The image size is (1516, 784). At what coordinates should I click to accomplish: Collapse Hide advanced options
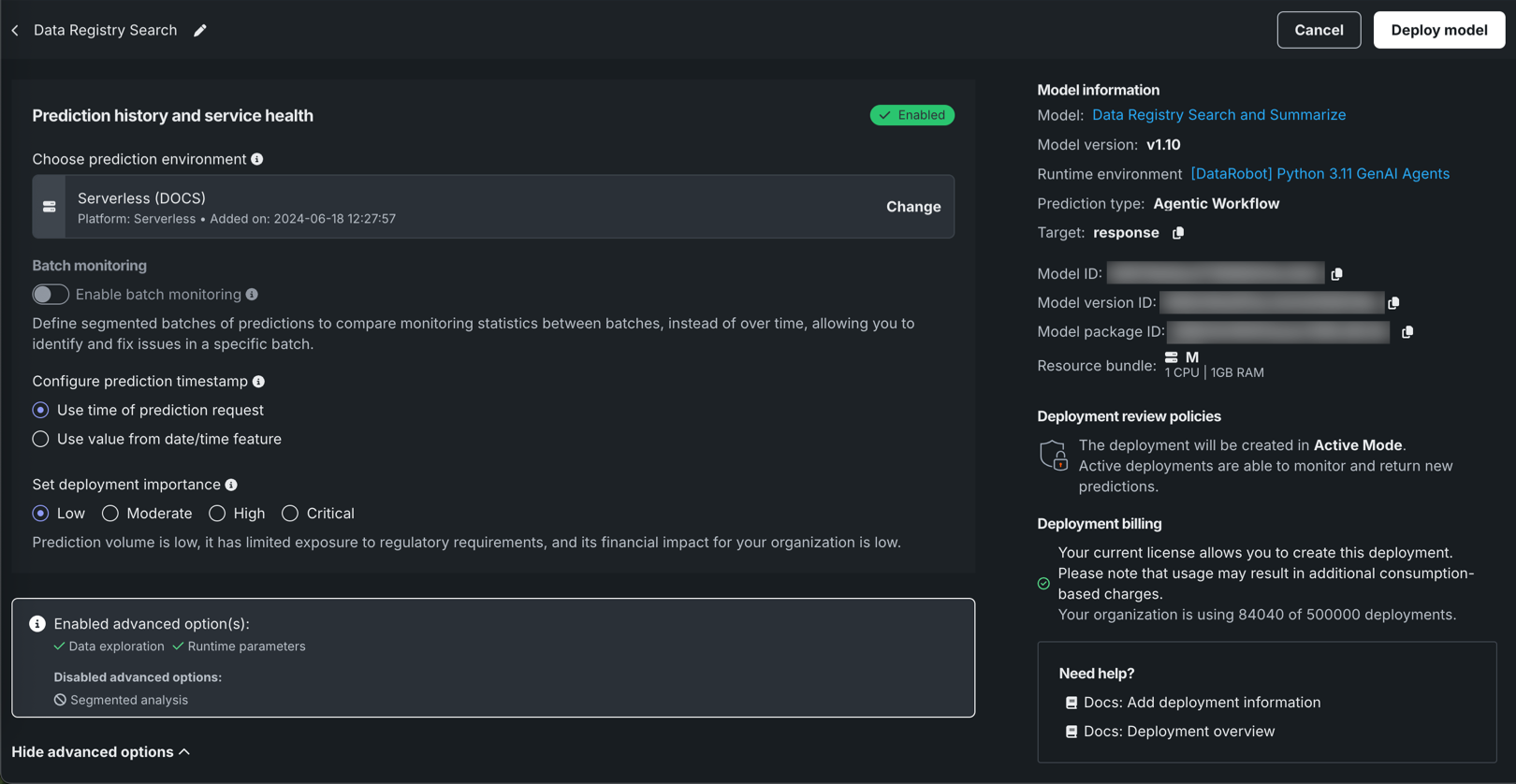[100, 752]
